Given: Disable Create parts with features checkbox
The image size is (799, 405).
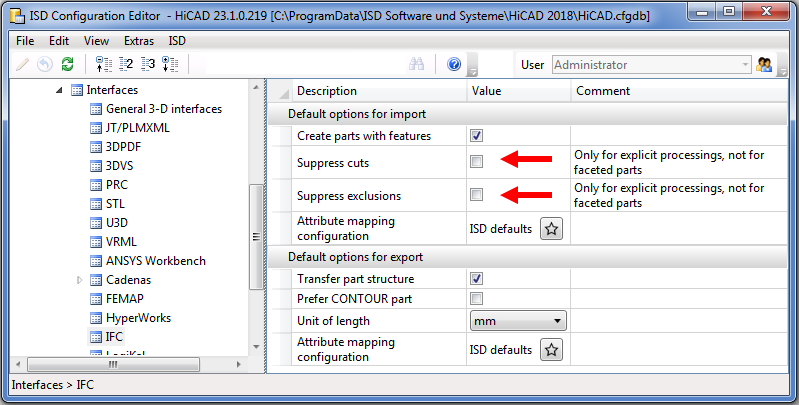Looking at the screenshot, I should [477, 135].
